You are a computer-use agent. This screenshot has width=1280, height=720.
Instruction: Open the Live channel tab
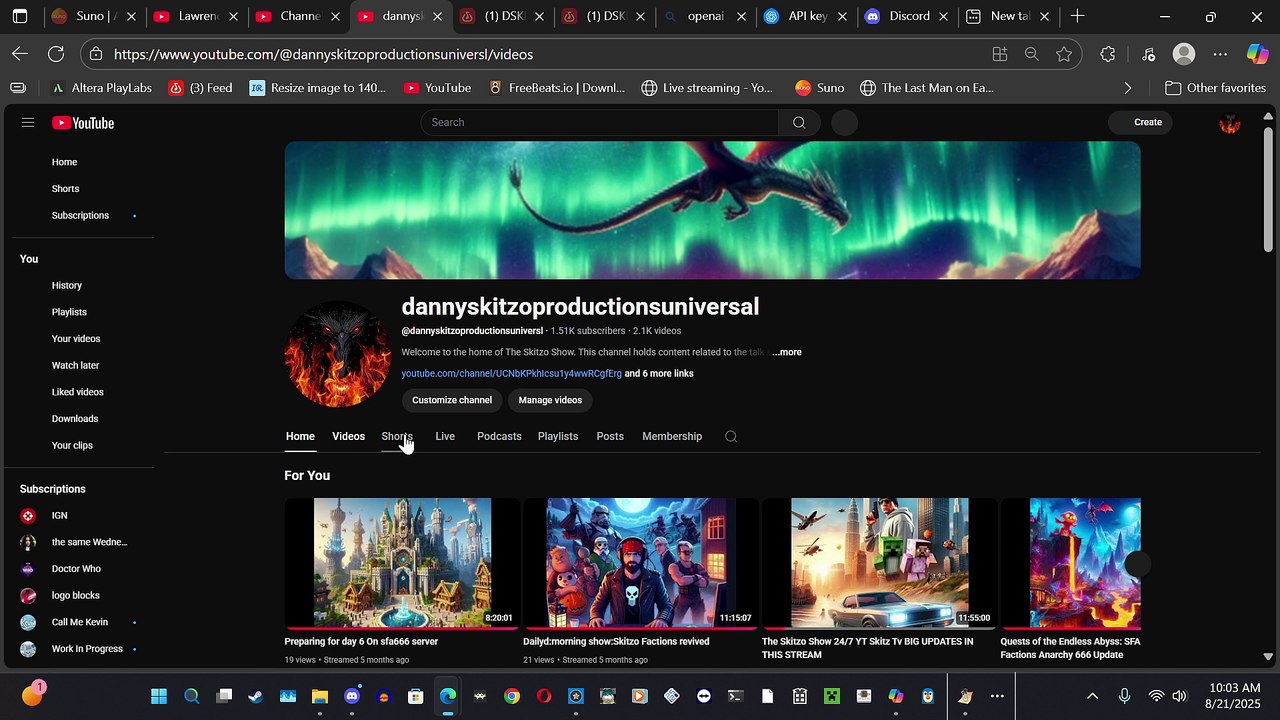tap(445, 436)
